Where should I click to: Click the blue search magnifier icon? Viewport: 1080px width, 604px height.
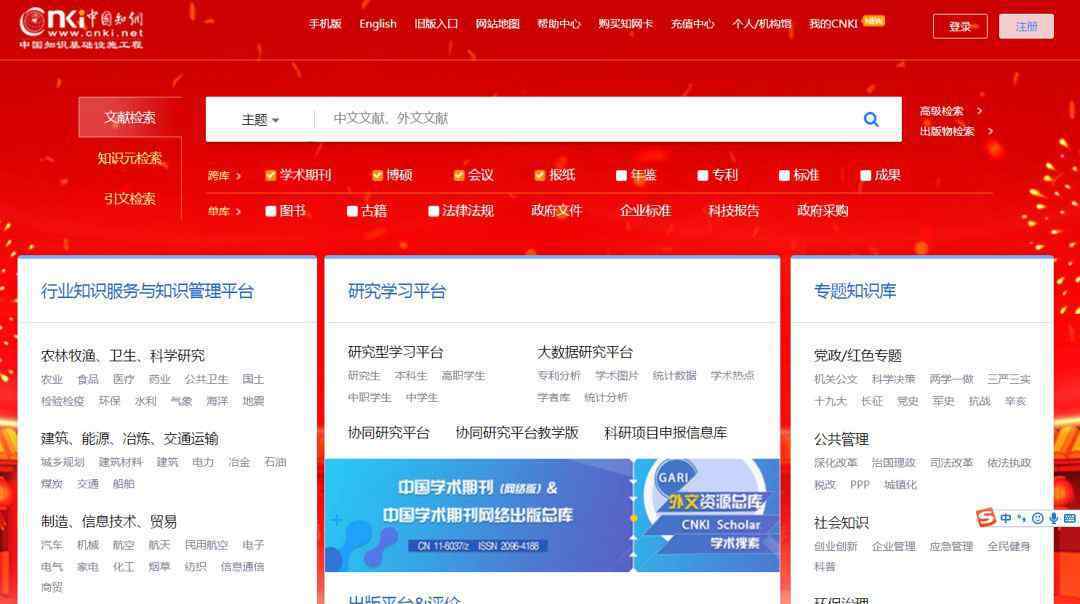coord(871,119)
